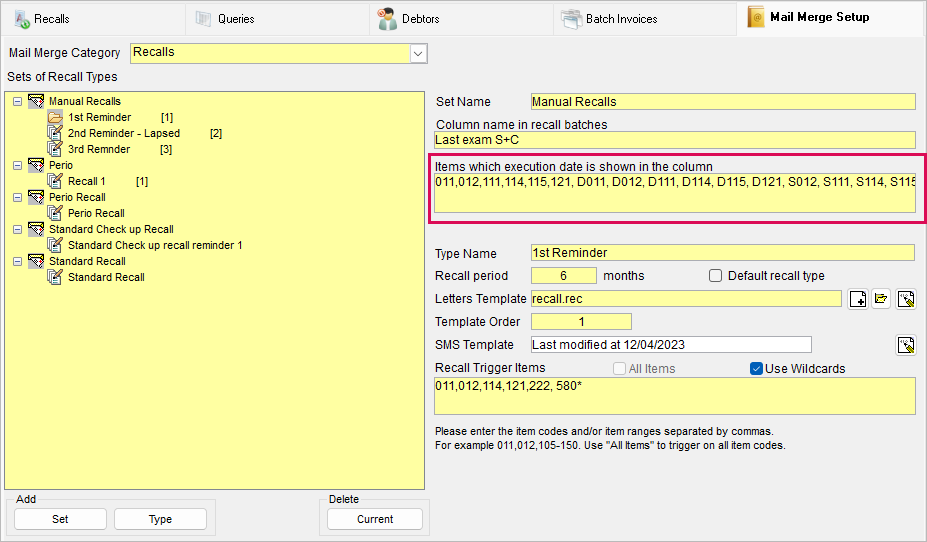
Task: Click the Template Order field
Action: click(581, 322)
